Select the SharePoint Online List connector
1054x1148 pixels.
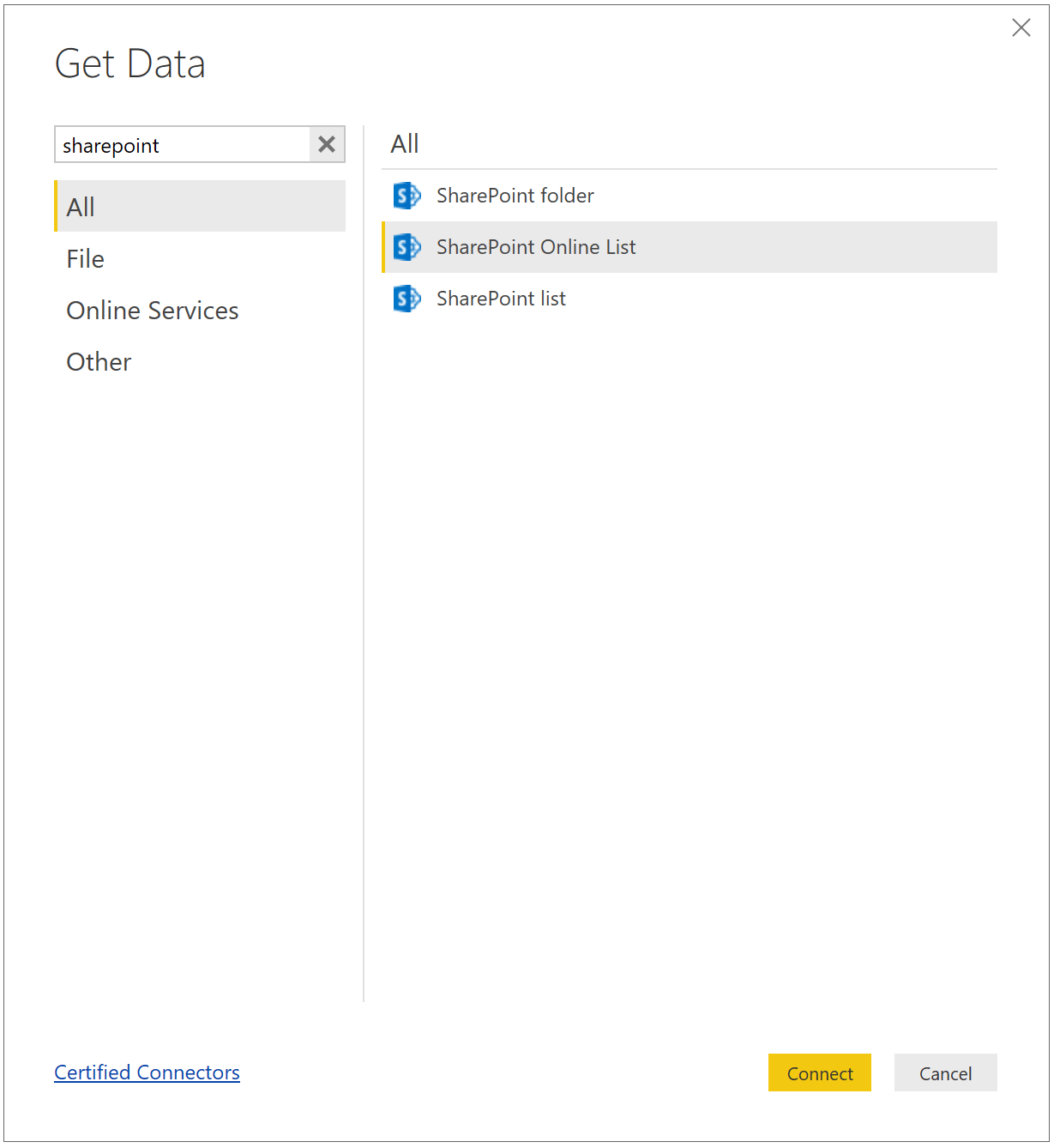click(536, 247)
